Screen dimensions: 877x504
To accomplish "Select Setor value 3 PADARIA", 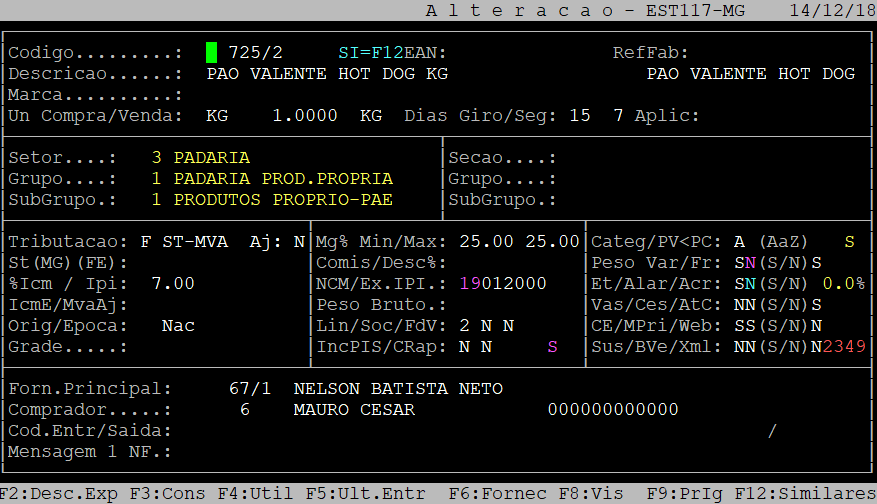I will pos(201,158).
